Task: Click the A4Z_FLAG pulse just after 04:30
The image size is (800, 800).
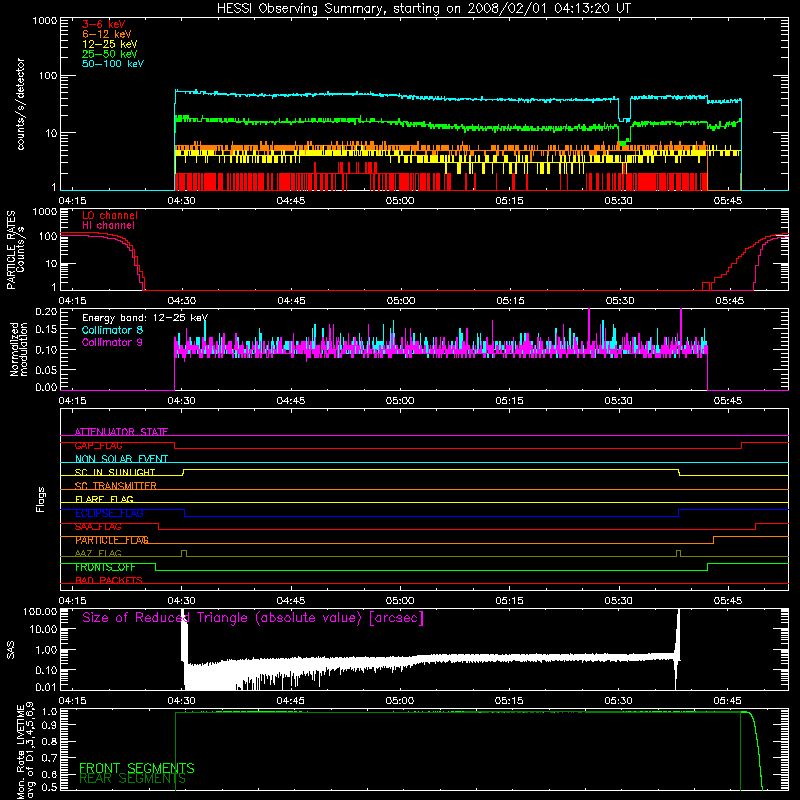Action: [x=184, y=554]
